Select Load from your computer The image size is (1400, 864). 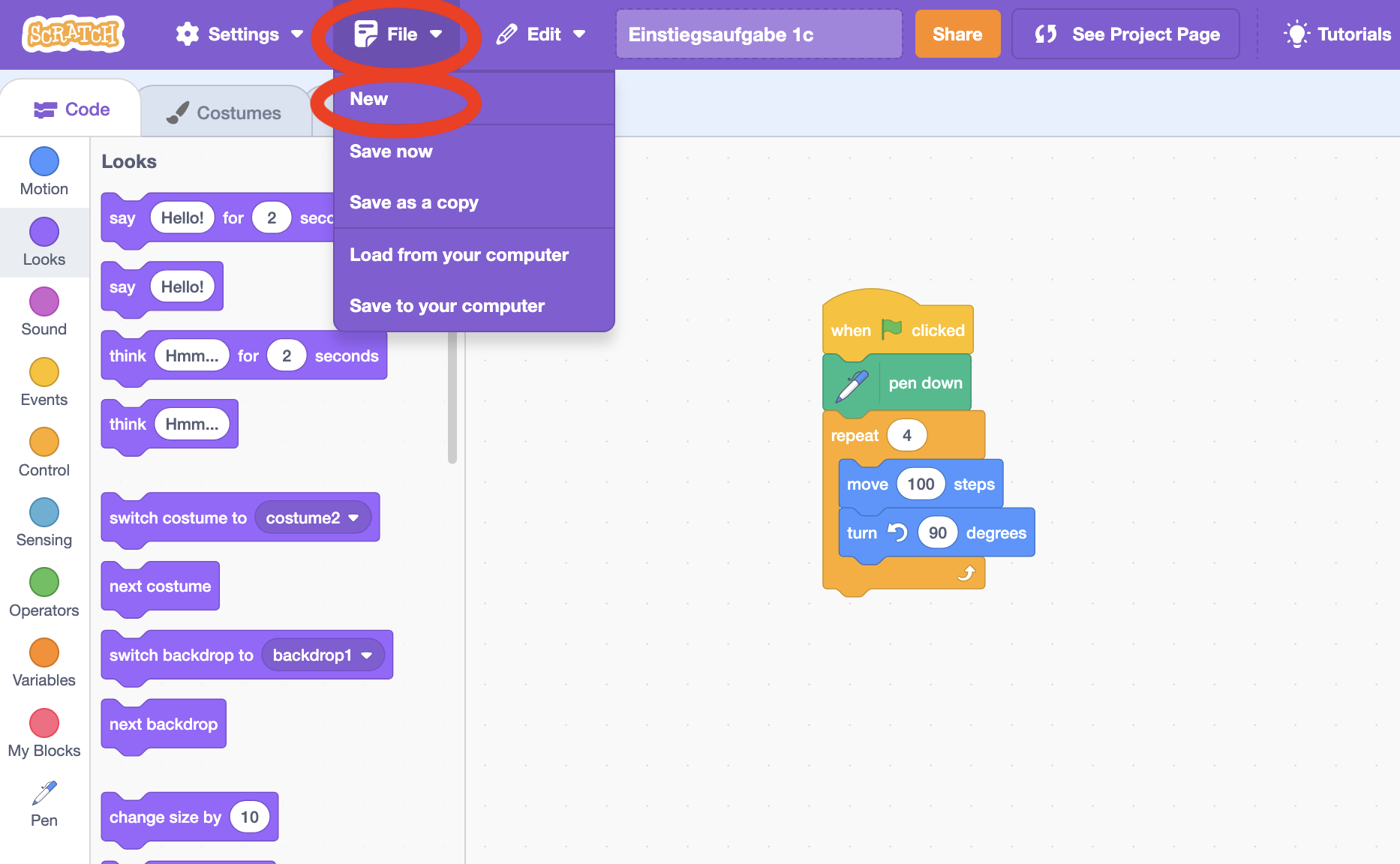(x=459, y=255)
